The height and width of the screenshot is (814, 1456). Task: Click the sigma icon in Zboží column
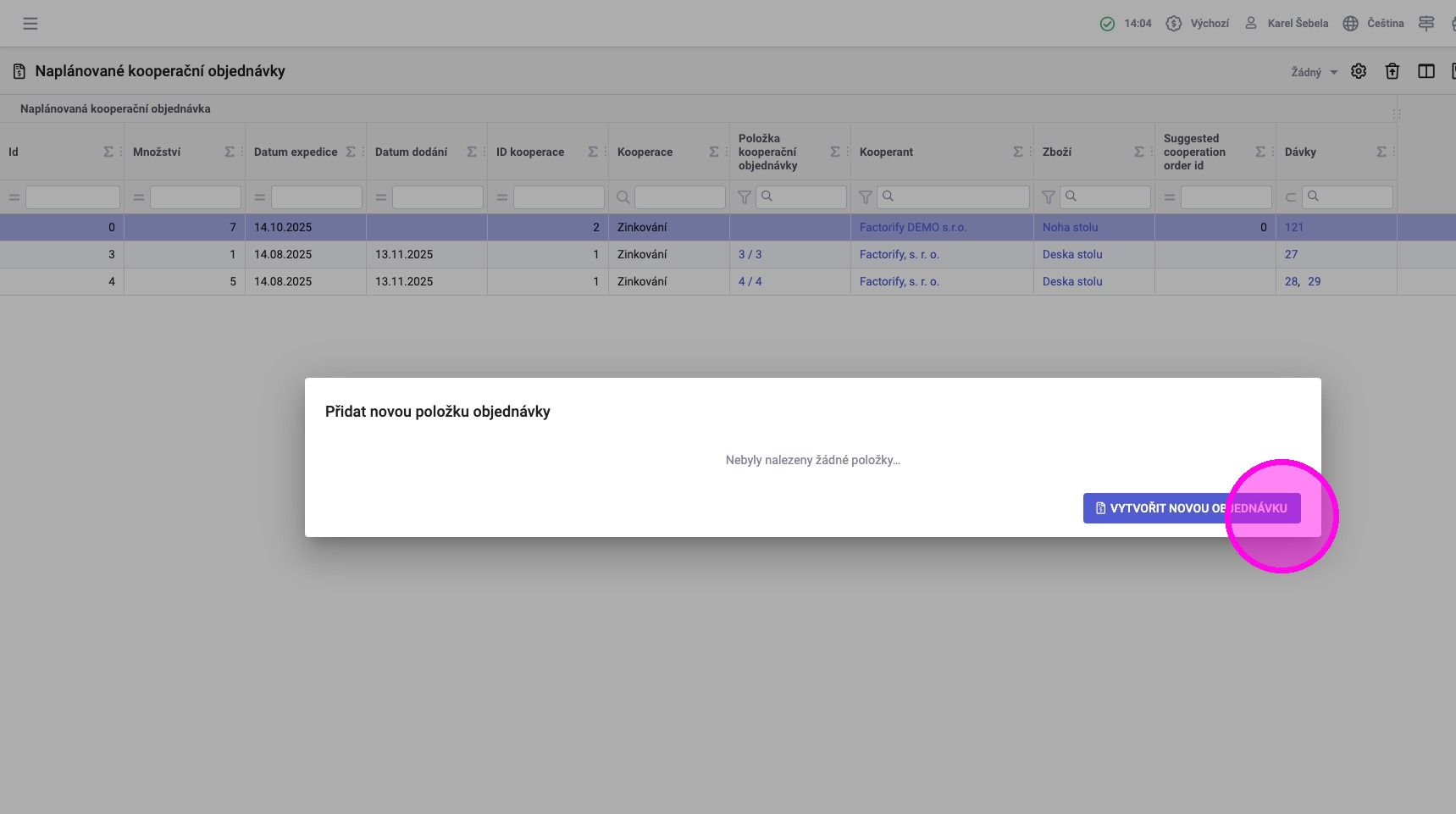click(1139, 152)
